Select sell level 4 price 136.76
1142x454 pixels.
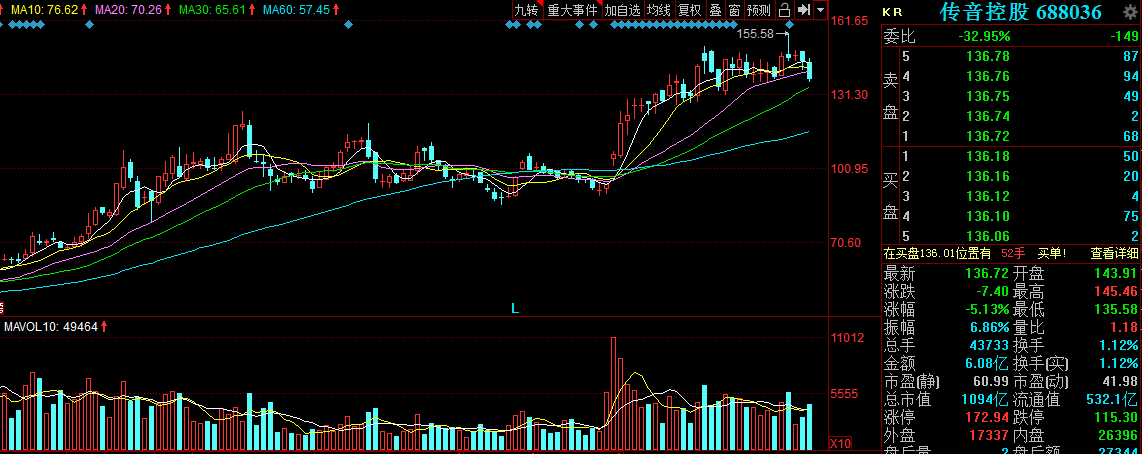point(986,76)
